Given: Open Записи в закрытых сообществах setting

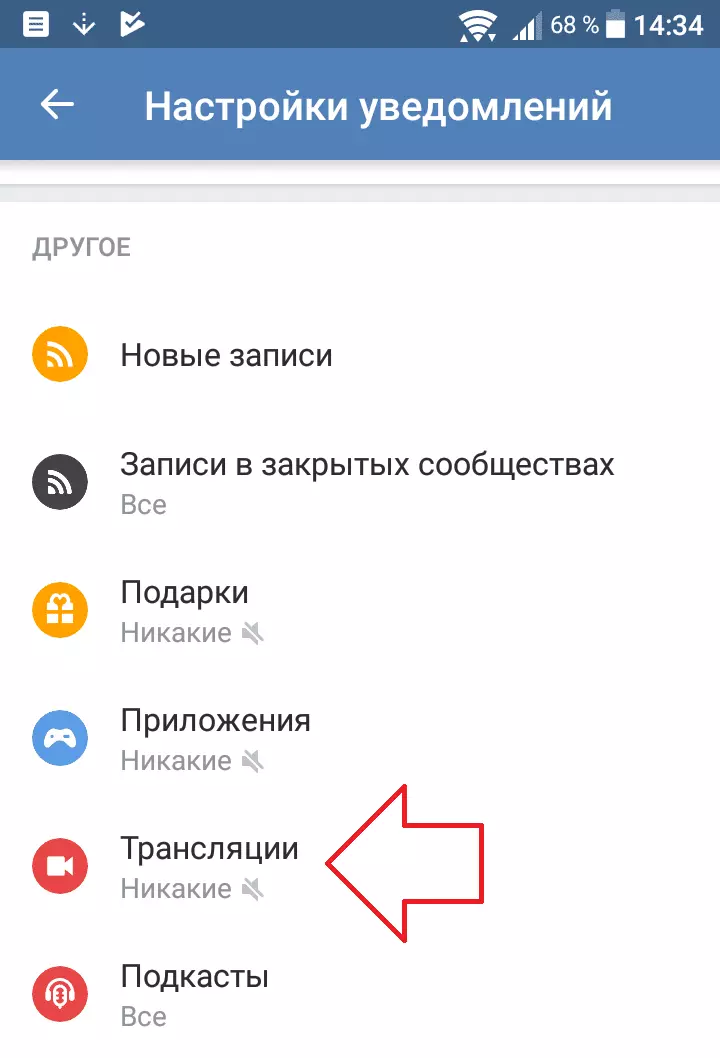Looking at the screenshot, I should pyautogui.click(x=360, y=482).
